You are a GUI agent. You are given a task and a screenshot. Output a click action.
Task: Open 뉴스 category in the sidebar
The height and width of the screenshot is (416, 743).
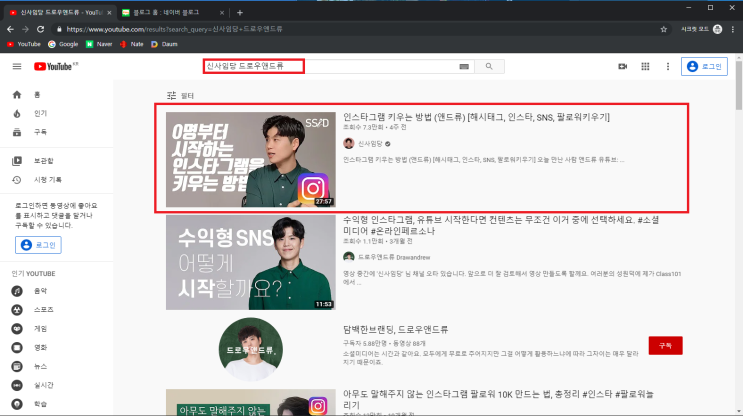coord(56,367)
